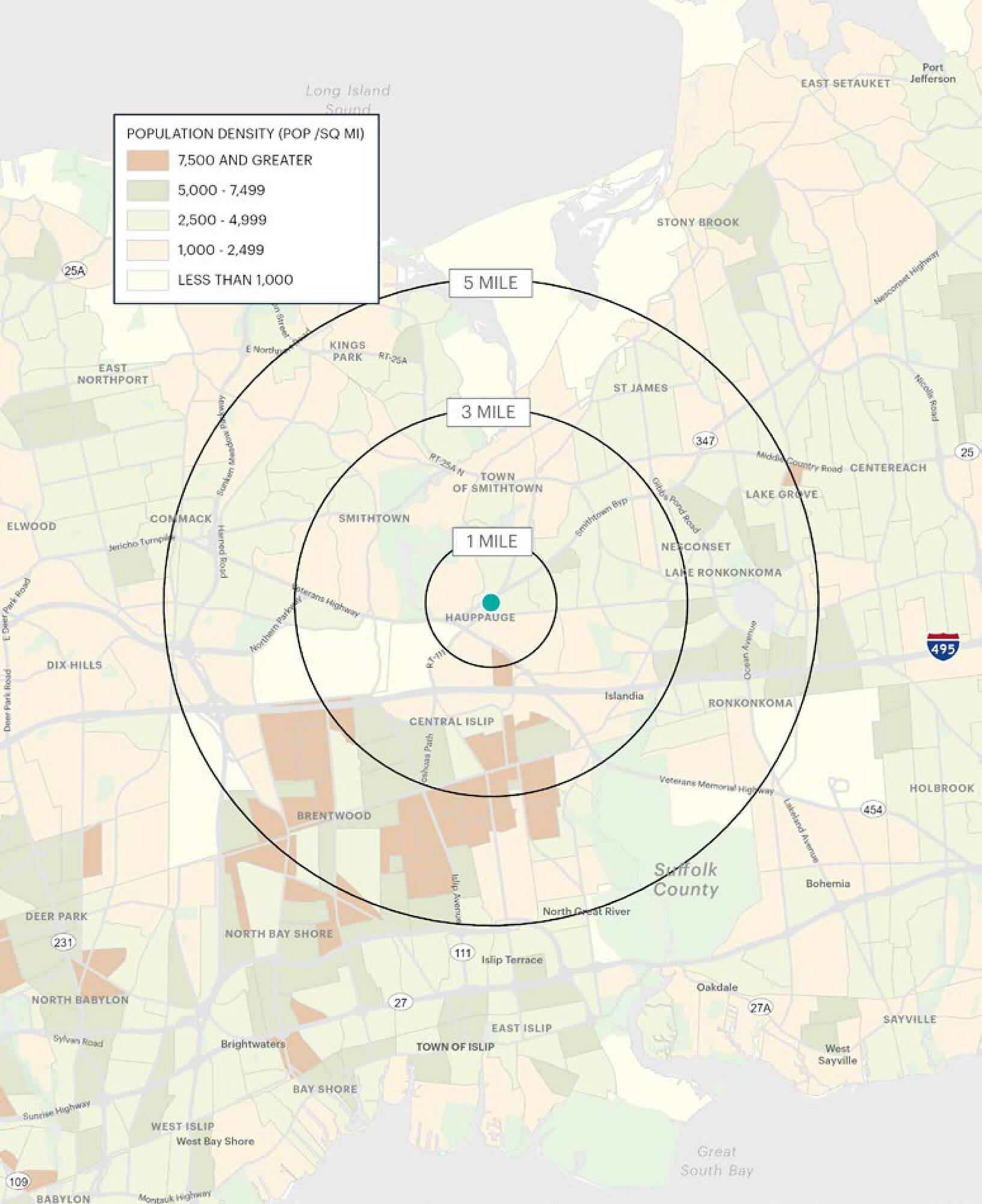
Task: Click the teal Hauppauge center point marker
Action: tap(491, 602)
